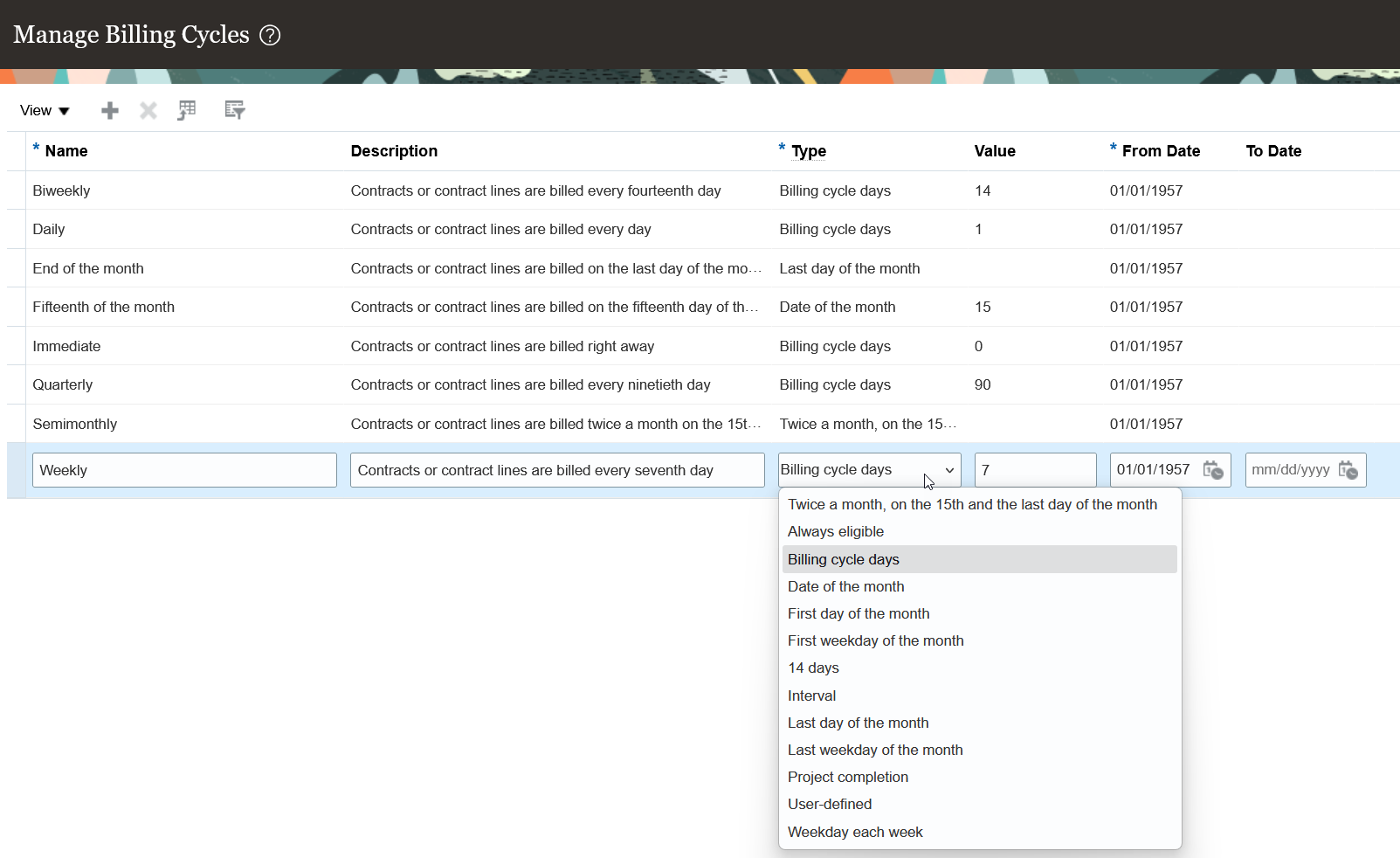Click the Description column header
This screenshot has width=1400, height=858.
[x=394, y=151]
